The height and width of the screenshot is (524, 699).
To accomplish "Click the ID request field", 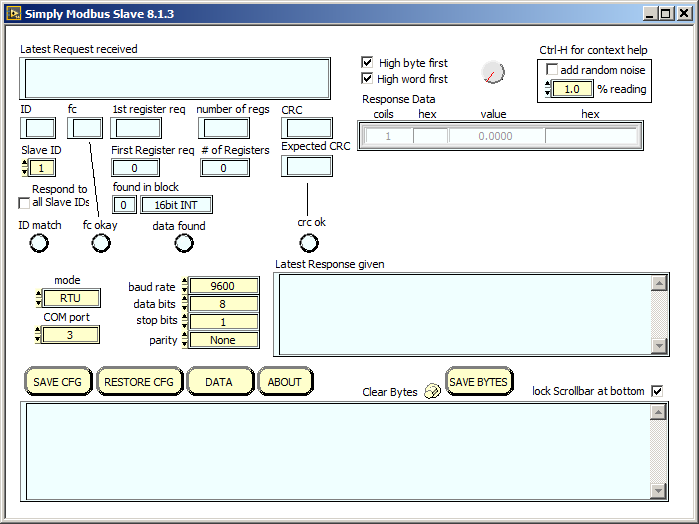I will 38,128.
